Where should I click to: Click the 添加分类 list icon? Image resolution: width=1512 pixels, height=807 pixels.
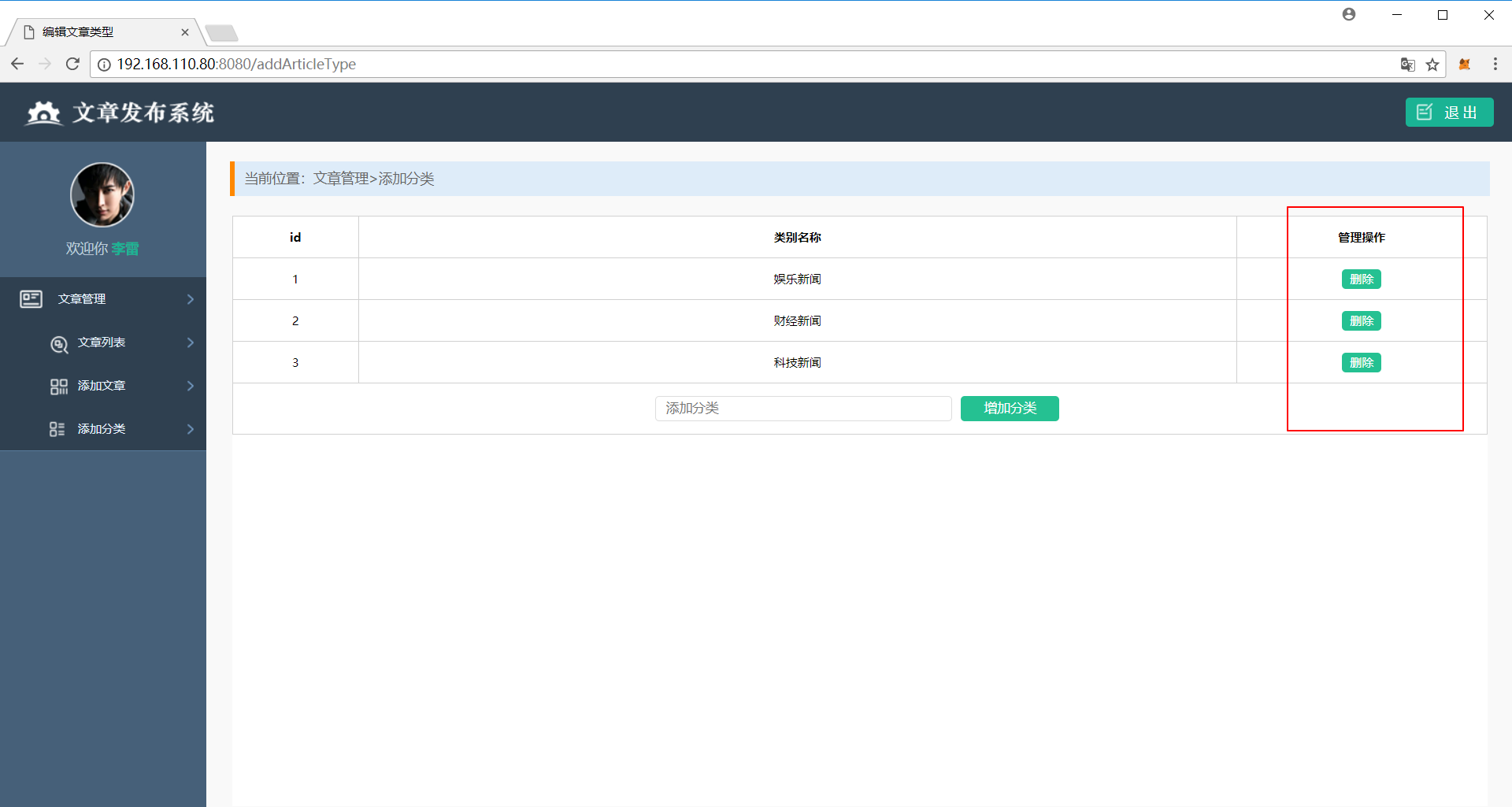[x=57, y=429]
